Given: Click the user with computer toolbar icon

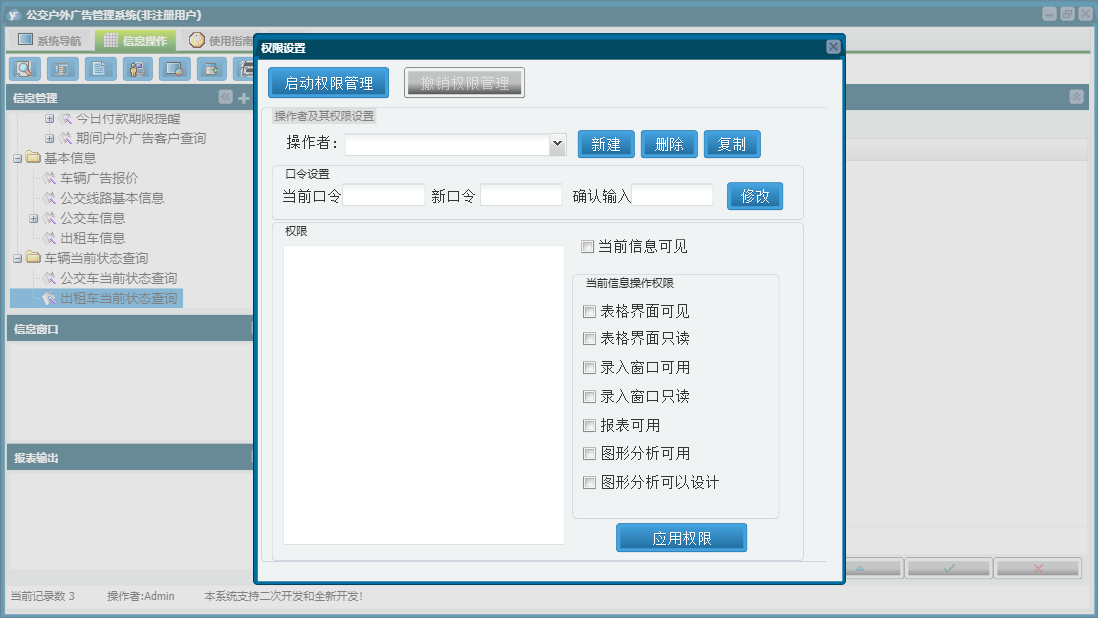Looking at the screenshot, I should click(137, 69).
